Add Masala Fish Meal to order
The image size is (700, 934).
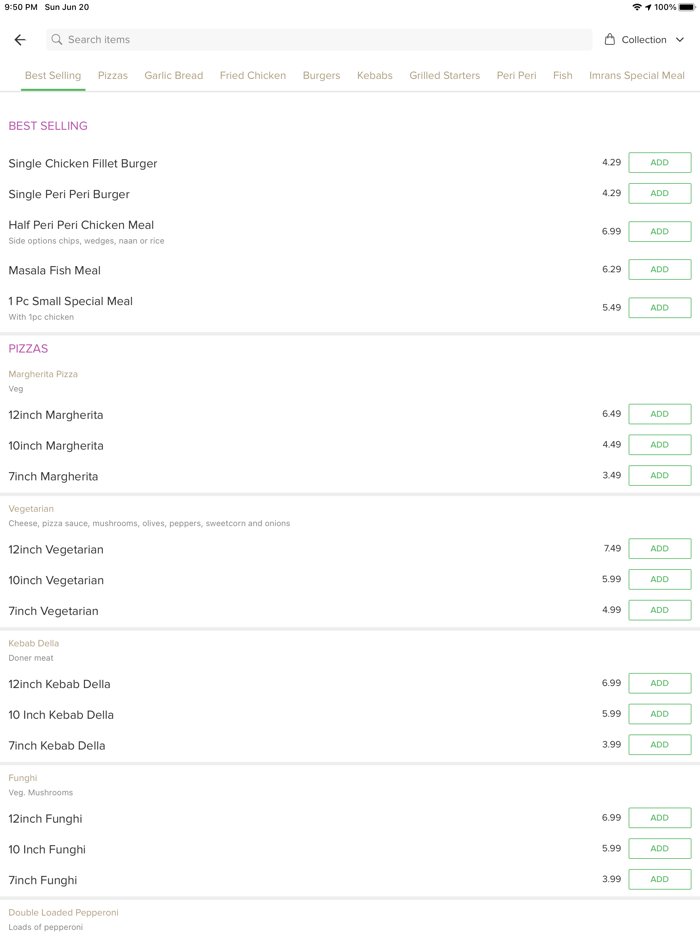click(x=659, y=270)
